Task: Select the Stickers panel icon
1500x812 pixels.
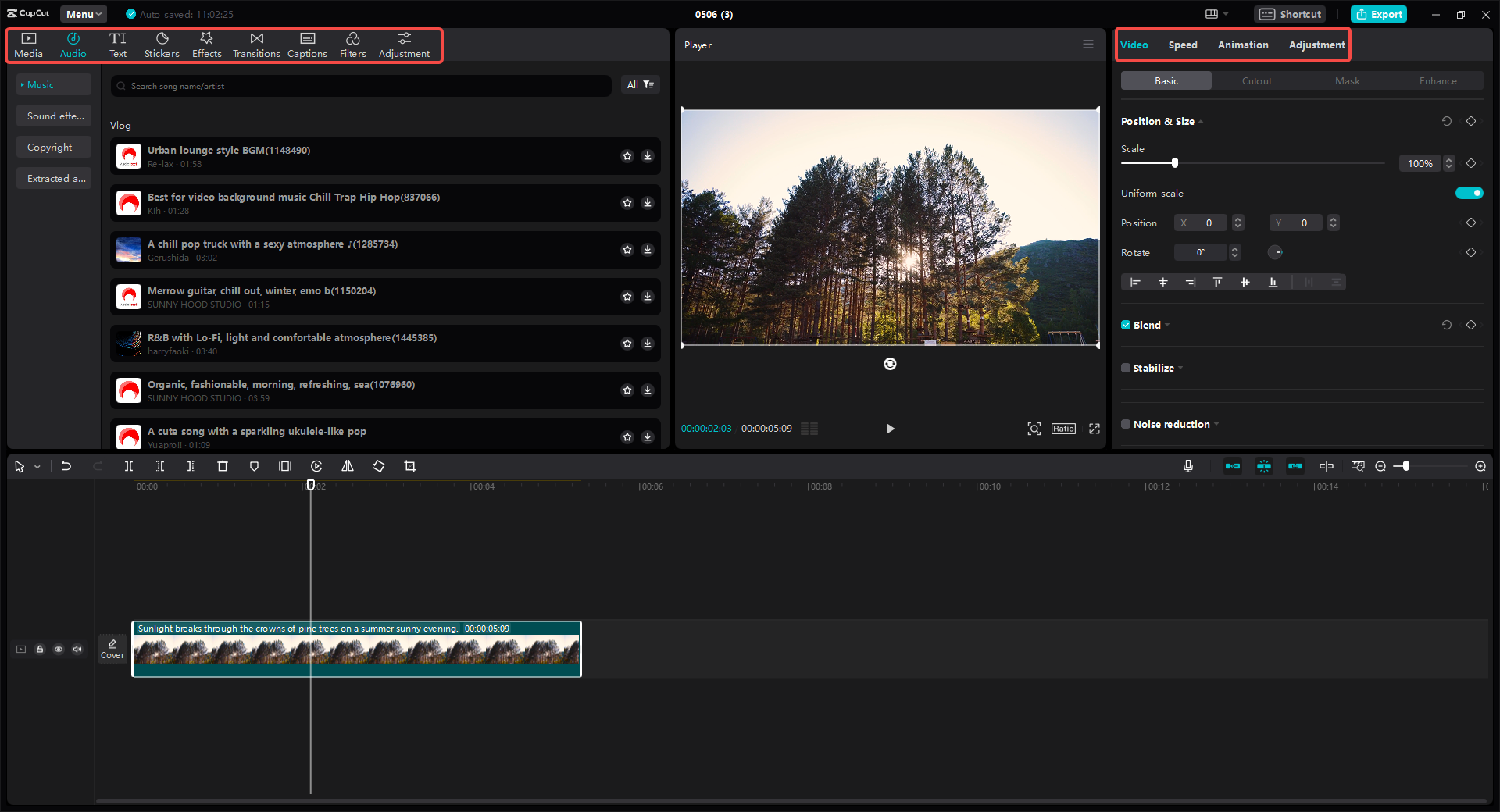Action: 162,45
